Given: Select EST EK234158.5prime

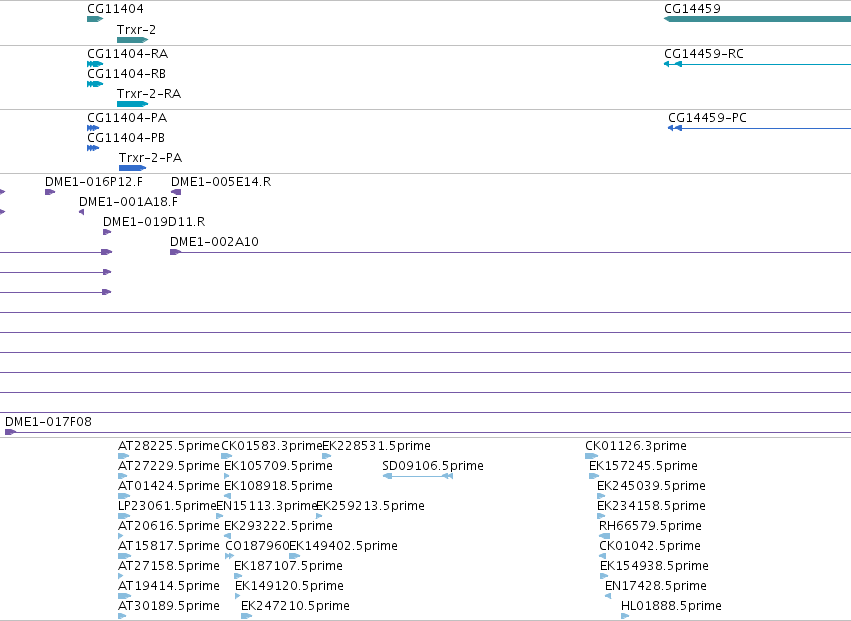Looking at the screenshot, I should pos(651,506).
